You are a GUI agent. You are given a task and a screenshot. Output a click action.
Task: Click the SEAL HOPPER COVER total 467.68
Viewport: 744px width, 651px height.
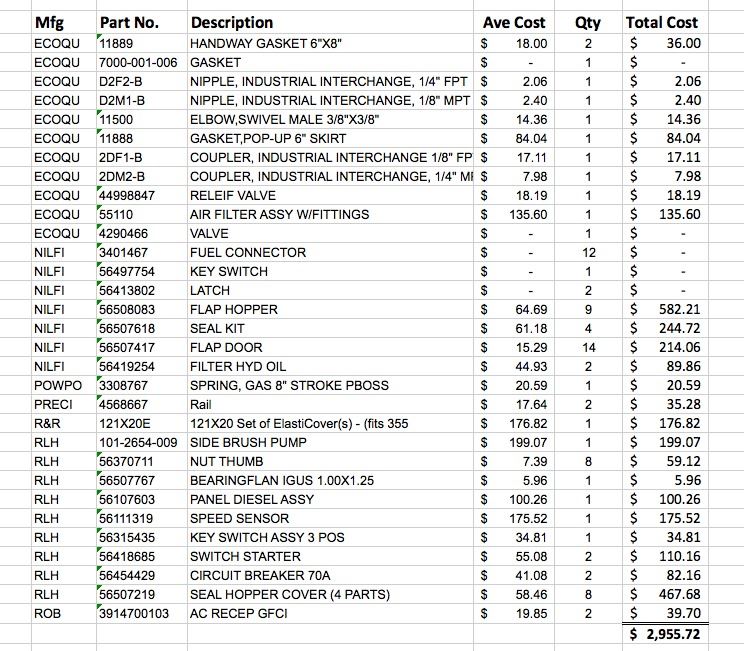pos(678,595)
